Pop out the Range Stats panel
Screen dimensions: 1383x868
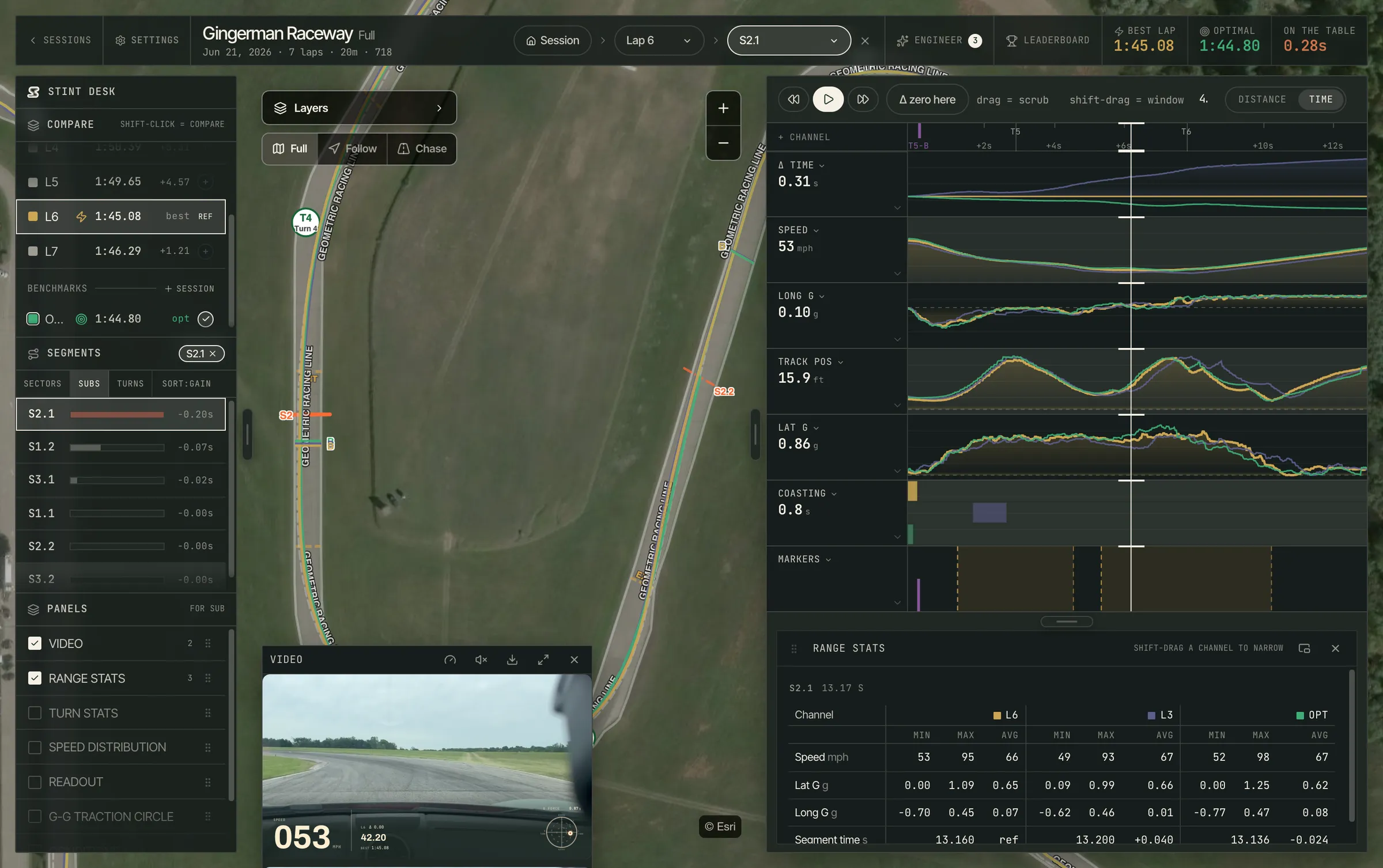coord(1305,649)
